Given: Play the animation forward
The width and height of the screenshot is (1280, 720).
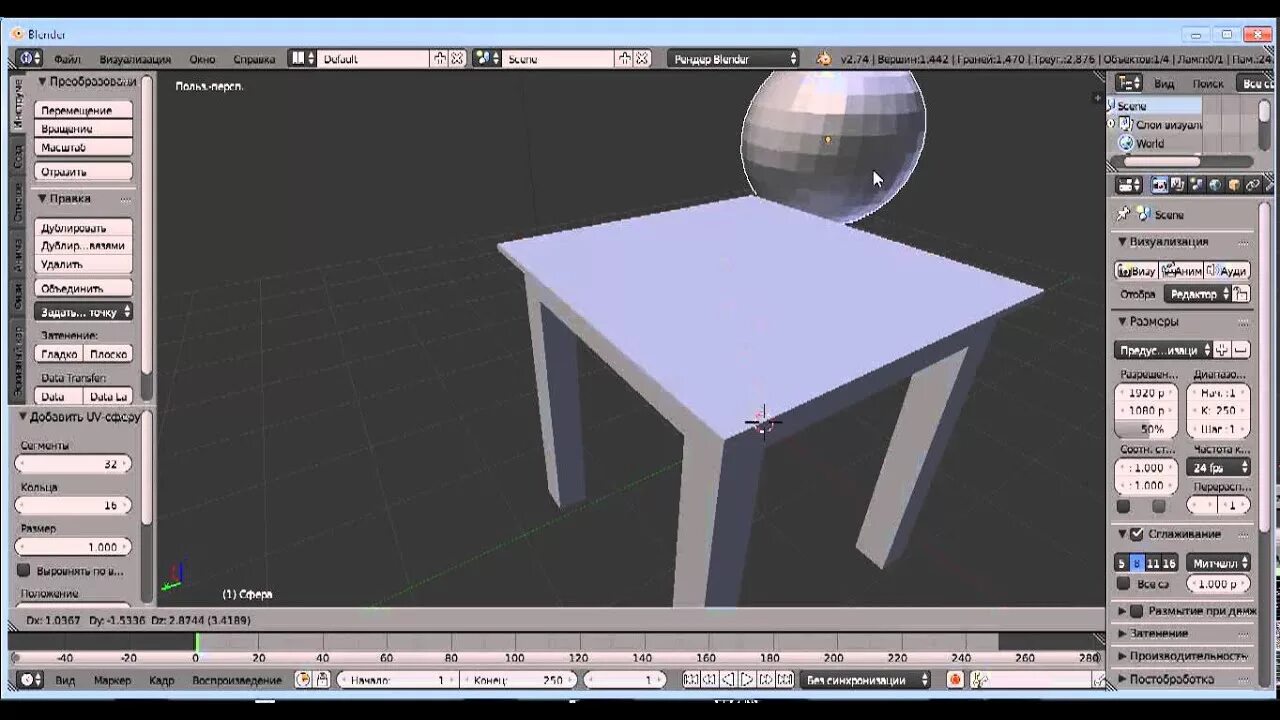Looking at the screenshot, I should tap(747, 680).
